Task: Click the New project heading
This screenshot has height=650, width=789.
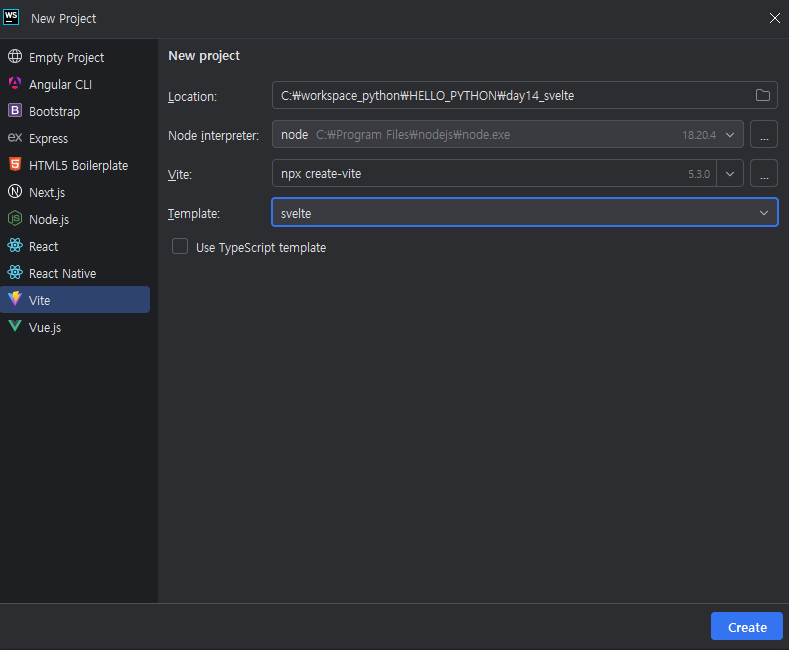Action: point(204,56)
